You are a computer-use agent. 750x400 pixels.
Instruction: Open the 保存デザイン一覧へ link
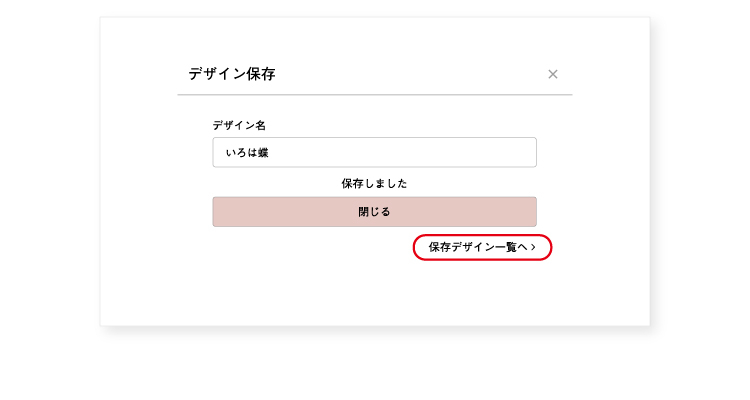coord(478,247)
